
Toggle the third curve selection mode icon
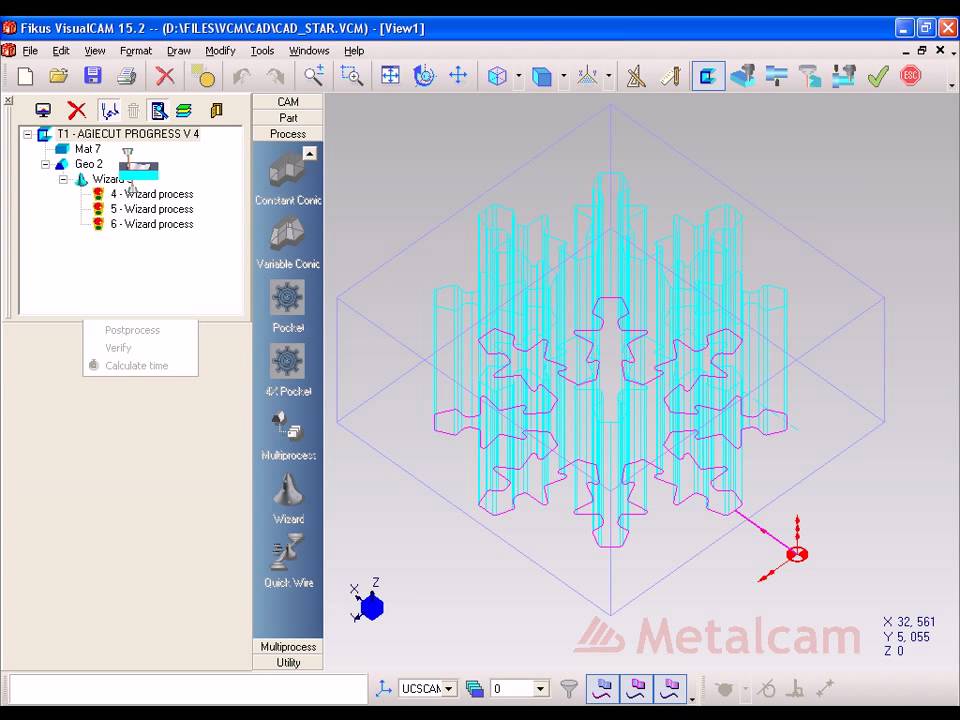point(670,689)
